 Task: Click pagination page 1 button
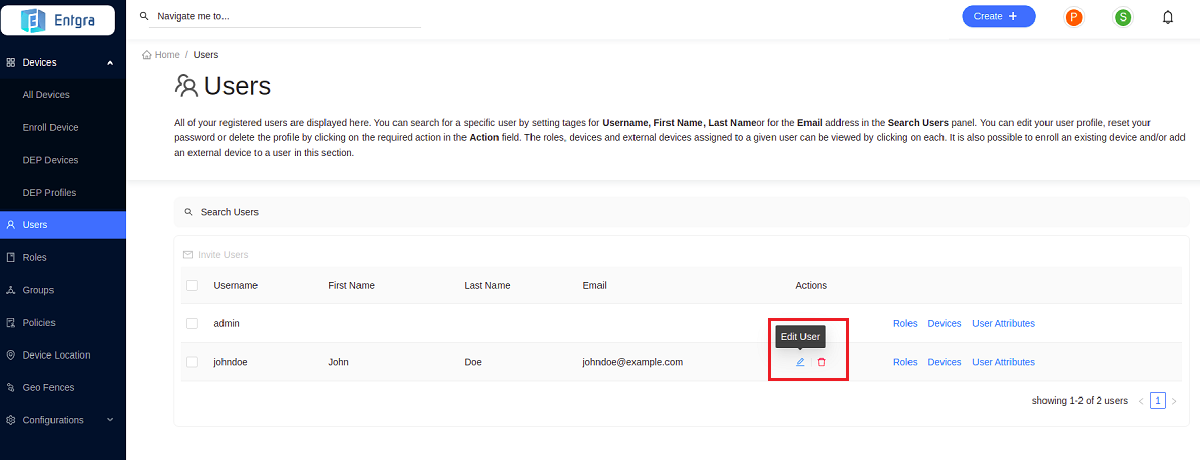pos(1157,401)
